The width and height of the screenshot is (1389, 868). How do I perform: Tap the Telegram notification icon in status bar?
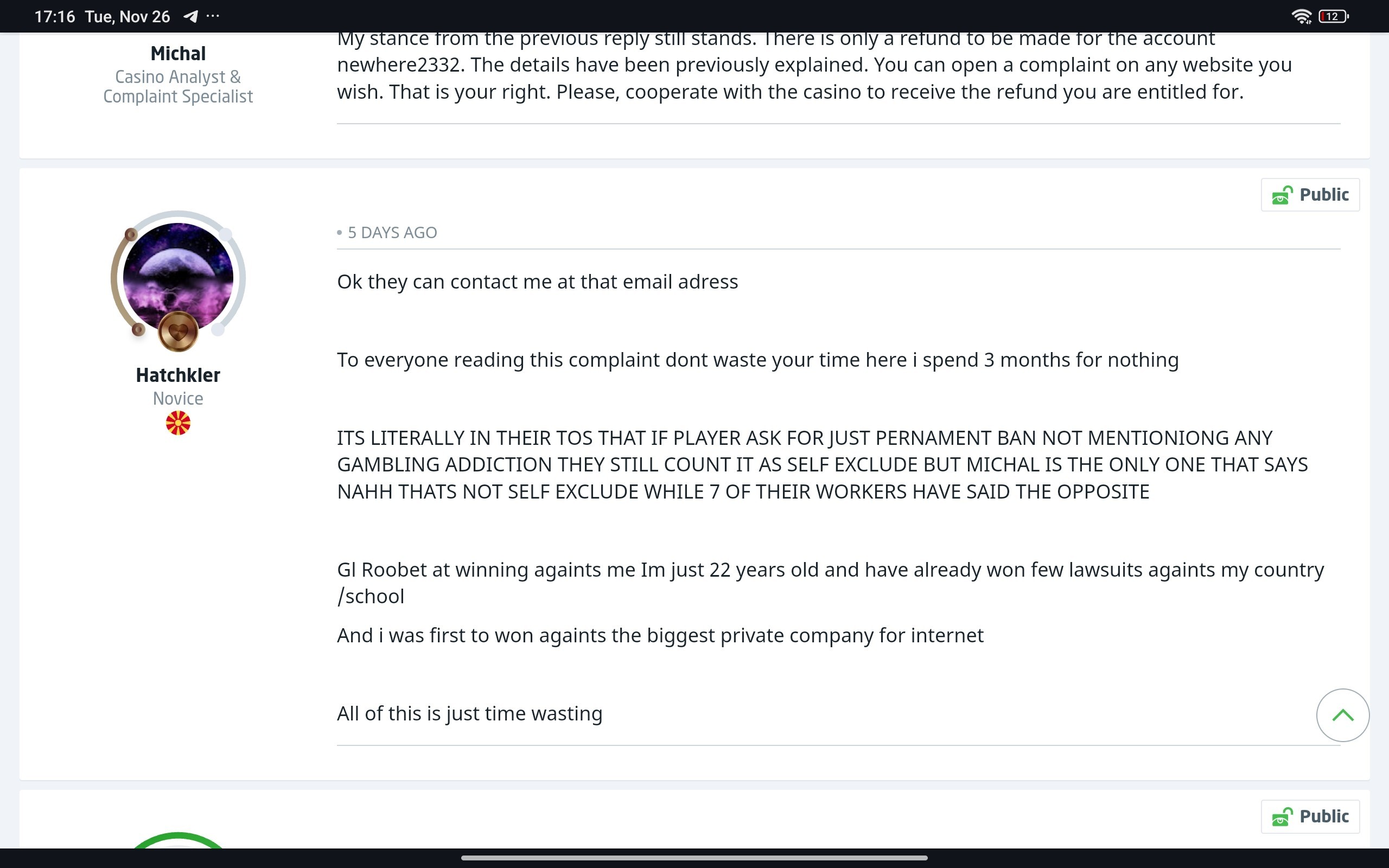190,16
